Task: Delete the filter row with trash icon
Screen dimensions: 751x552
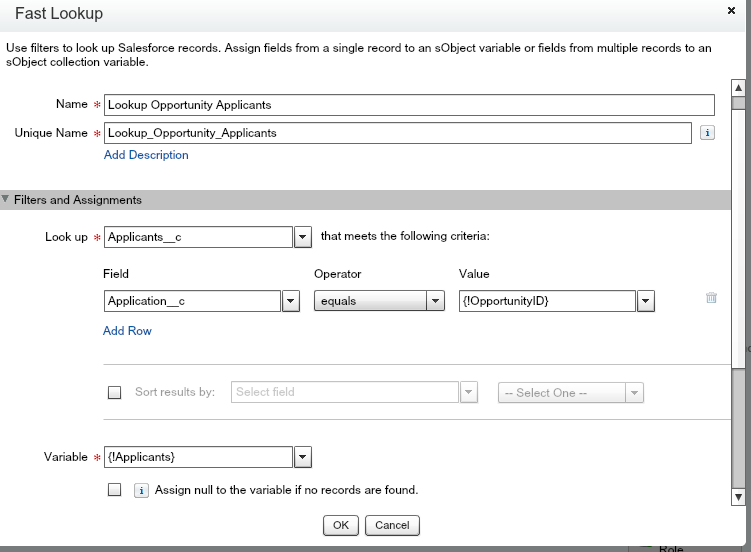Action: coord(711,298)
